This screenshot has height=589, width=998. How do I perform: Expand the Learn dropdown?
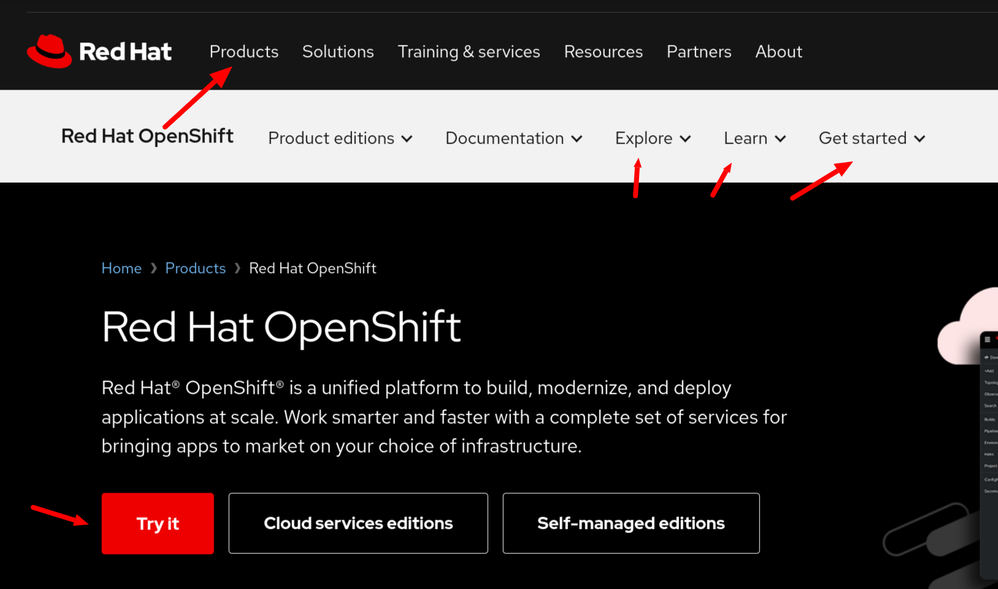pyautogui.click(x=754, y=138)
